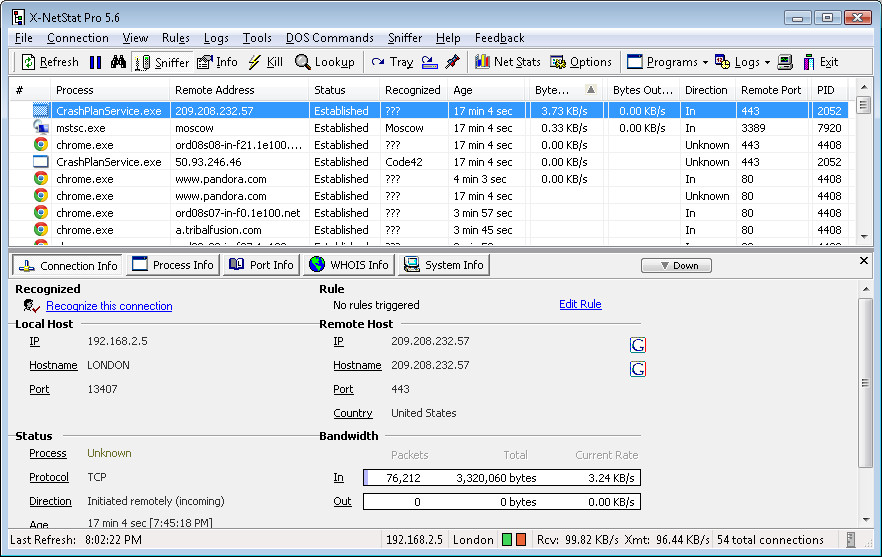Click the Exit toolbar button
This screenshot has width=882, height=557.
pos(821,62)
